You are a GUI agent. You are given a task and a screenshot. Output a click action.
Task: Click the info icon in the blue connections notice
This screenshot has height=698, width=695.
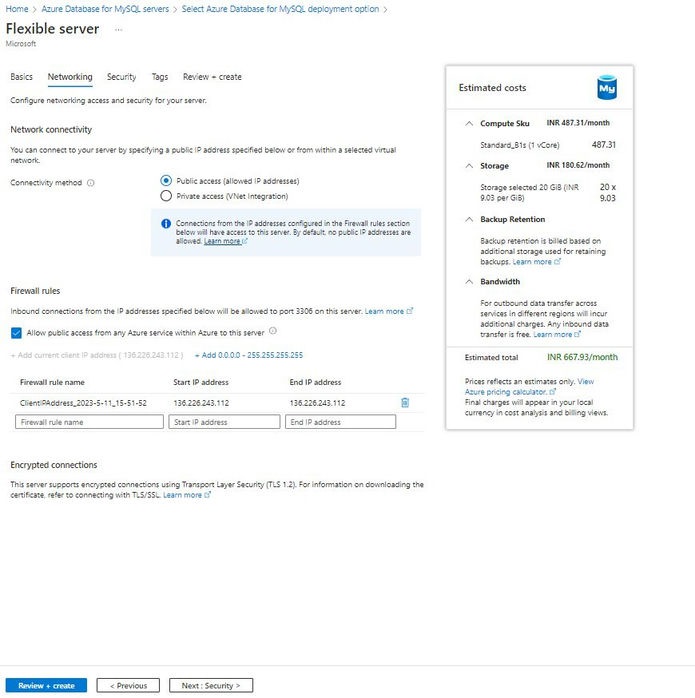pyautogui.click(x=166, y=223)
